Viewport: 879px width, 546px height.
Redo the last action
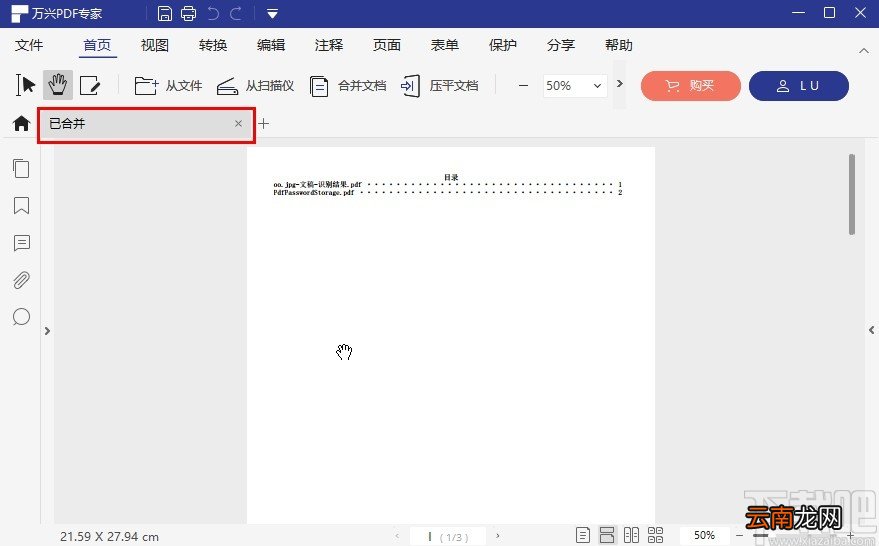(236, 13)
